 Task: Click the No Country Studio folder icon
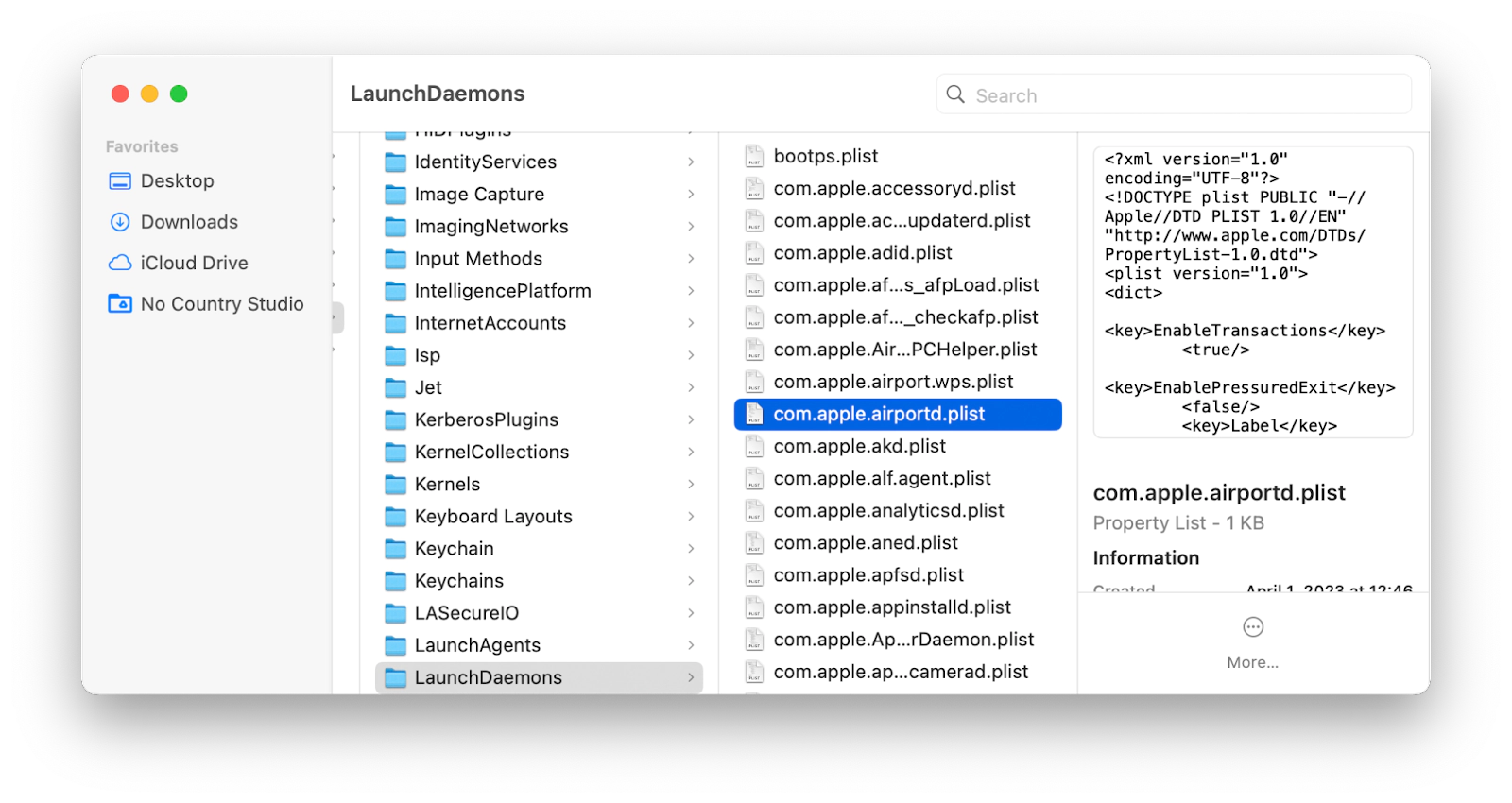tap(120, 304)
